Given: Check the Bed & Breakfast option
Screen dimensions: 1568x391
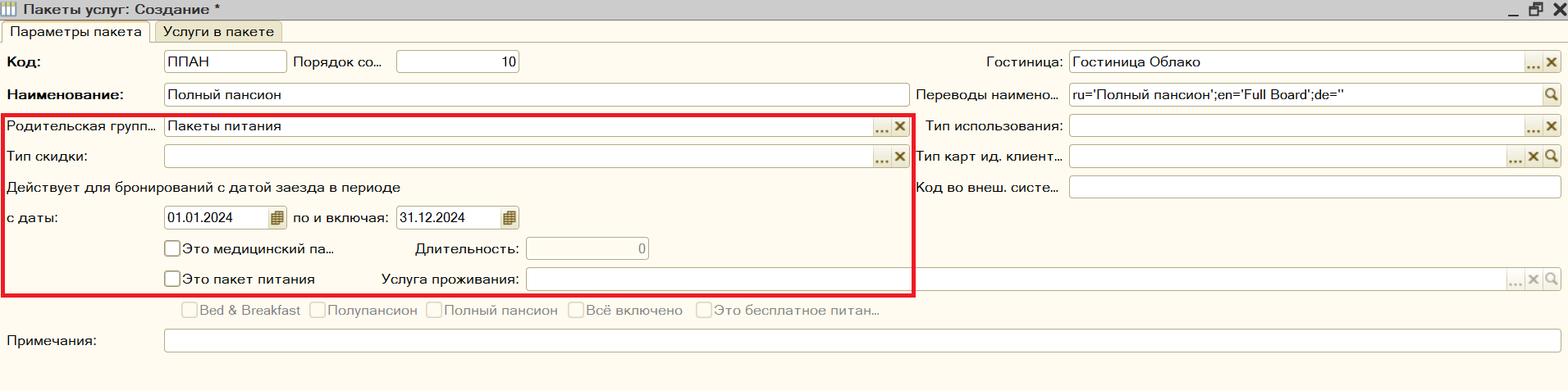Looking at the screenshot, I should pyautogui.click(x=190, y=310).
